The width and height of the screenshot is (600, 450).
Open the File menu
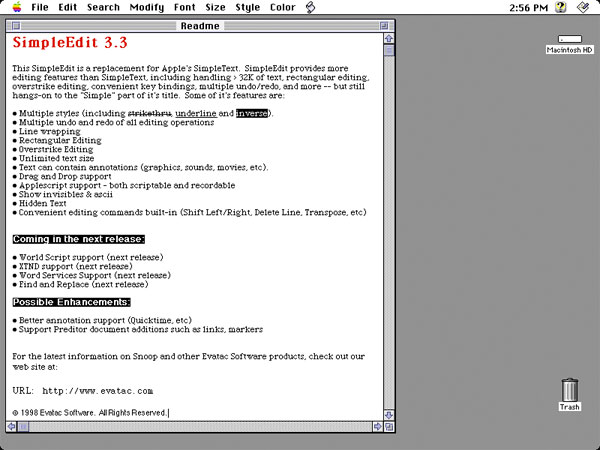(x=40, y=8)
